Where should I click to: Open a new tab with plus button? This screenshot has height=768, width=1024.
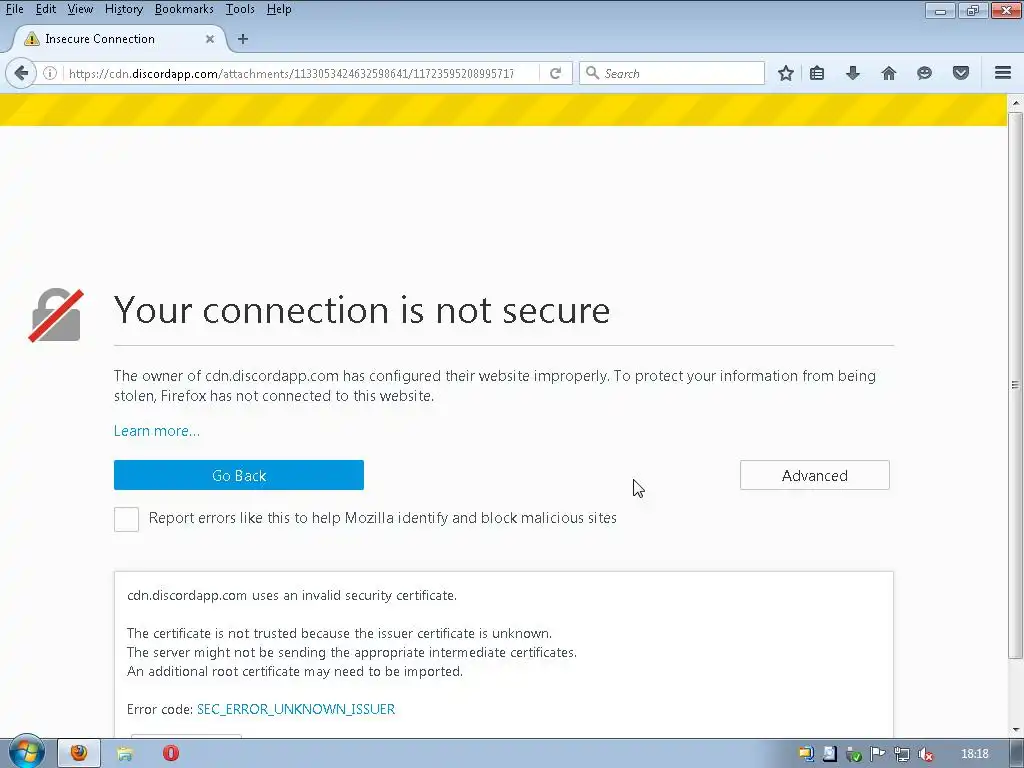243,39
